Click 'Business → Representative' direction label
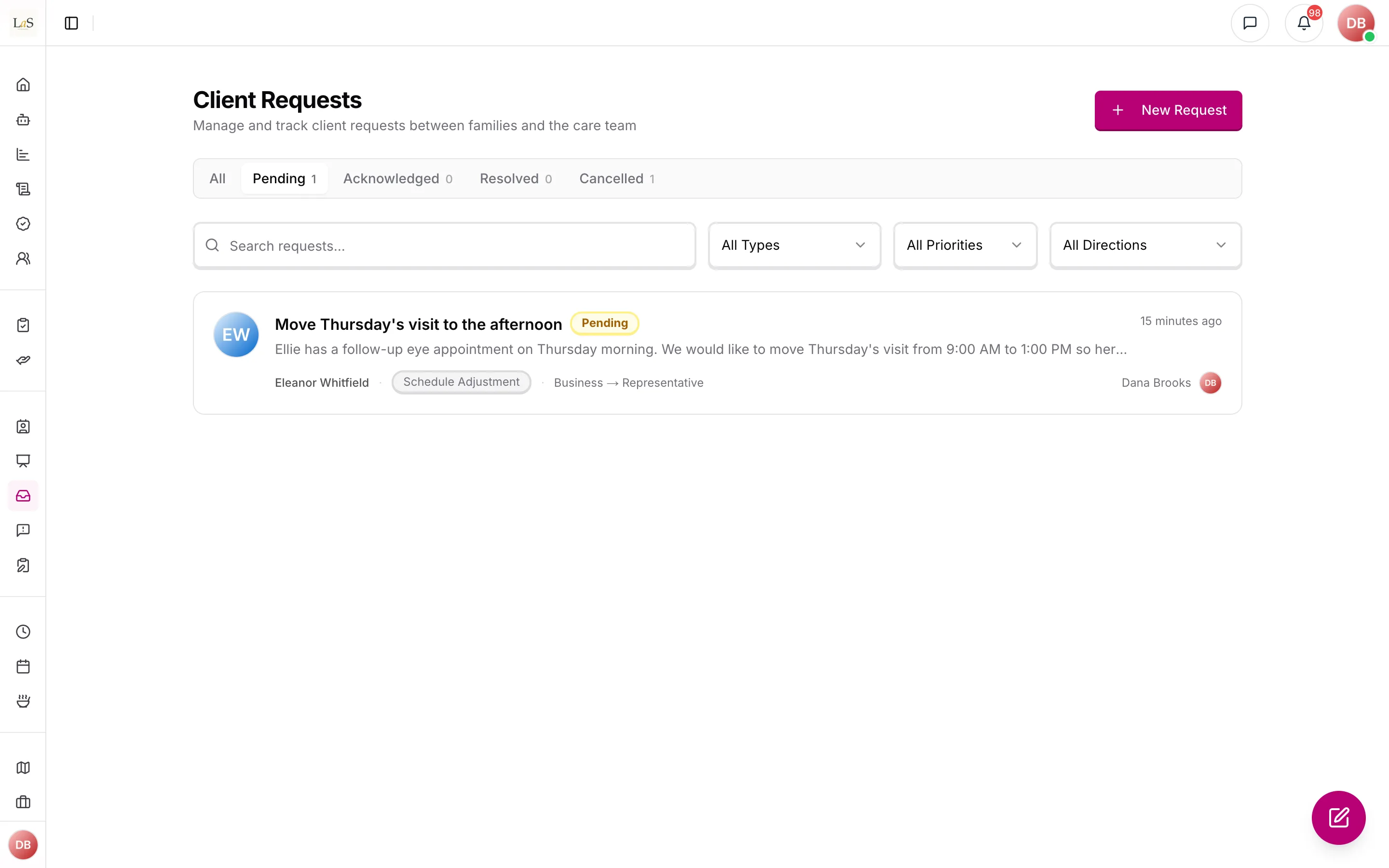This screenshot has height=868, width=1389. 628,383
